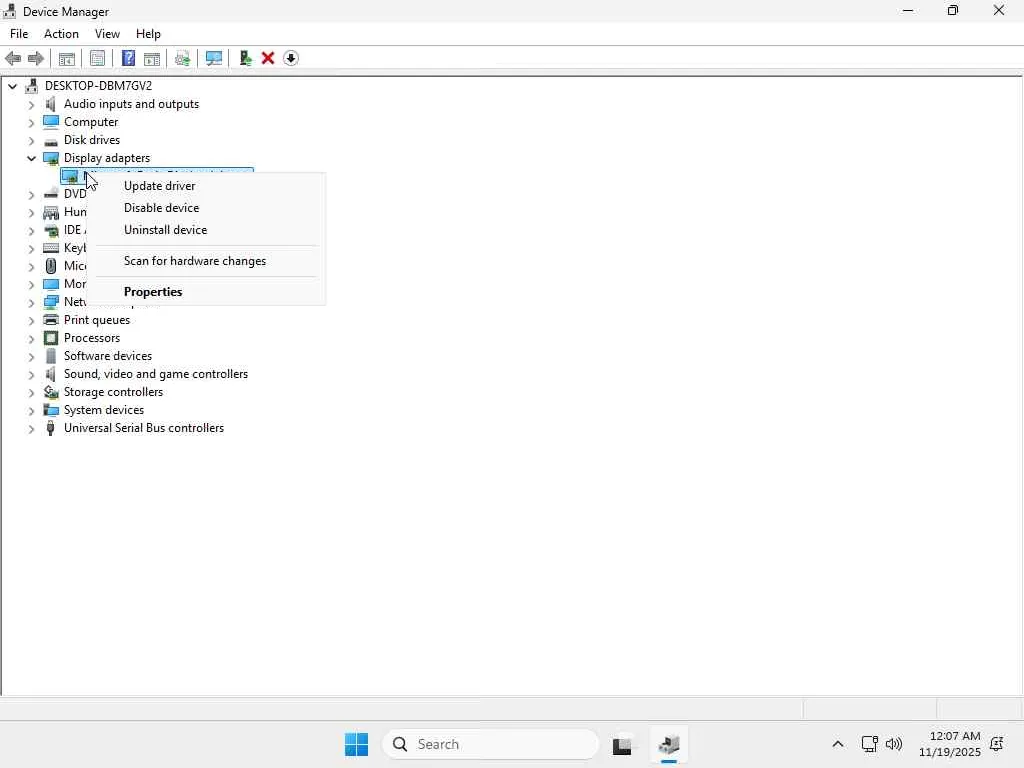Open the View menu
The height and width of the screenshot is (768, 1024).
click(107, 34)
